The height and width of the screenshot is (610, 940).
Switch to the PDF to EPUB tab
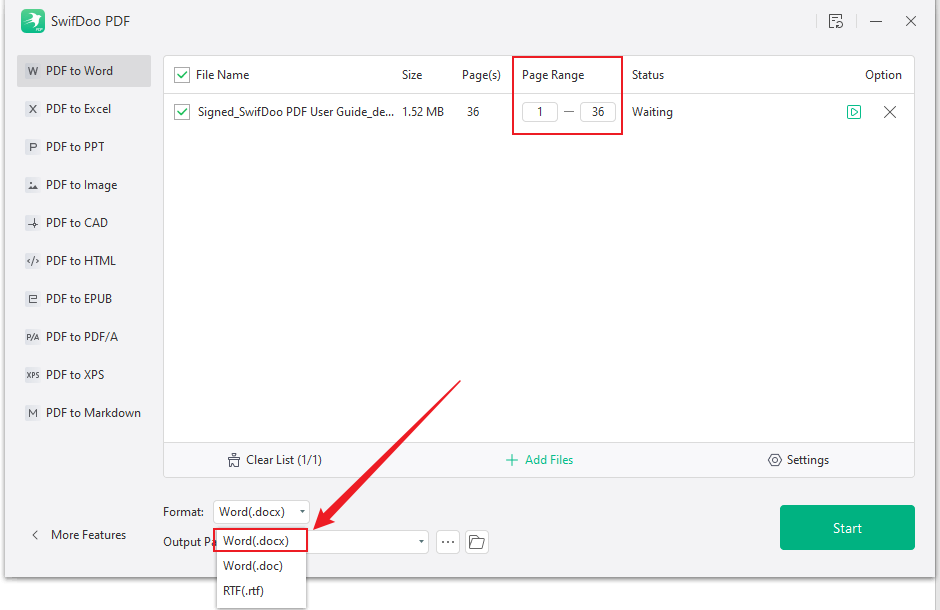pos(84,299)
